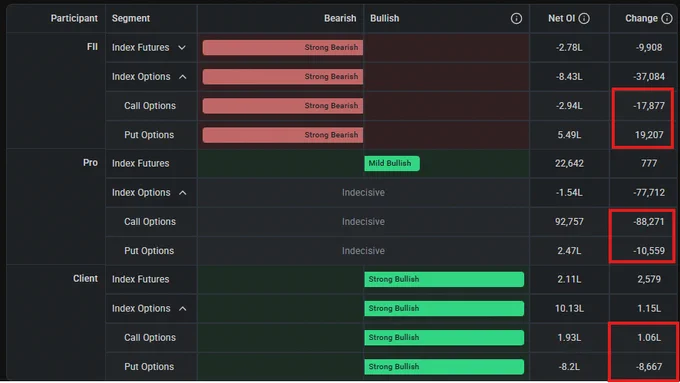Select Strong Bullish bar for Client Put Options
This screenshot has height=383, width=680.
444,367
